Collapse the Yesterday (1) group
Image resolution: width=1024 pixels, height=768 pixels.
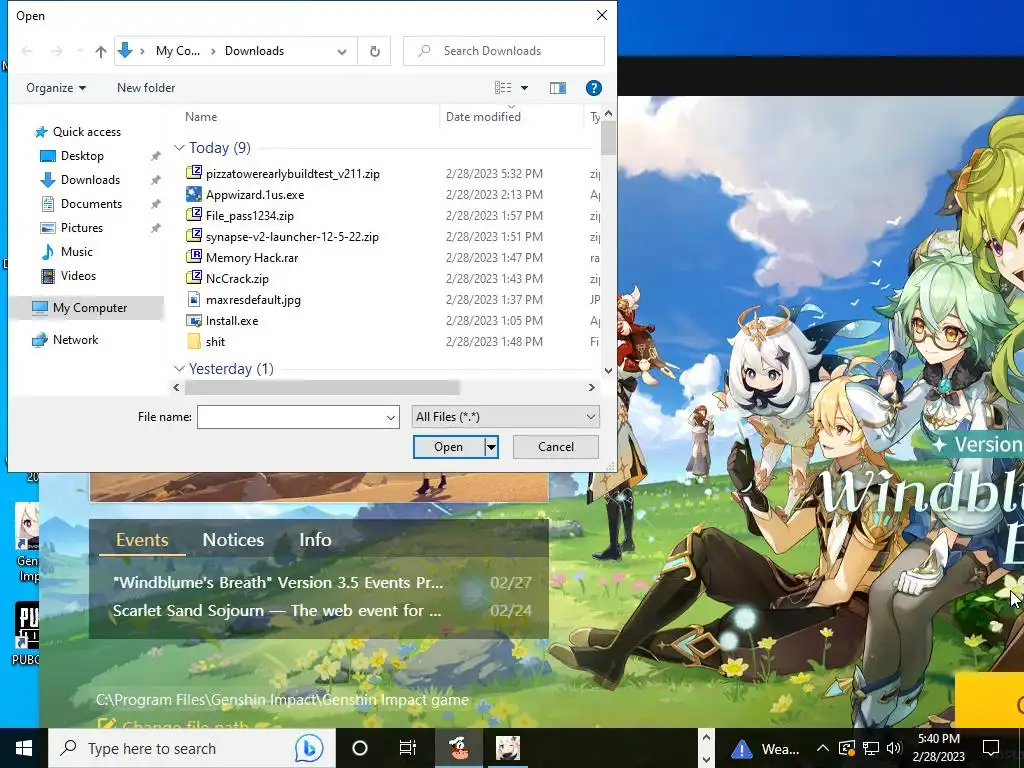tap(179, 369)
